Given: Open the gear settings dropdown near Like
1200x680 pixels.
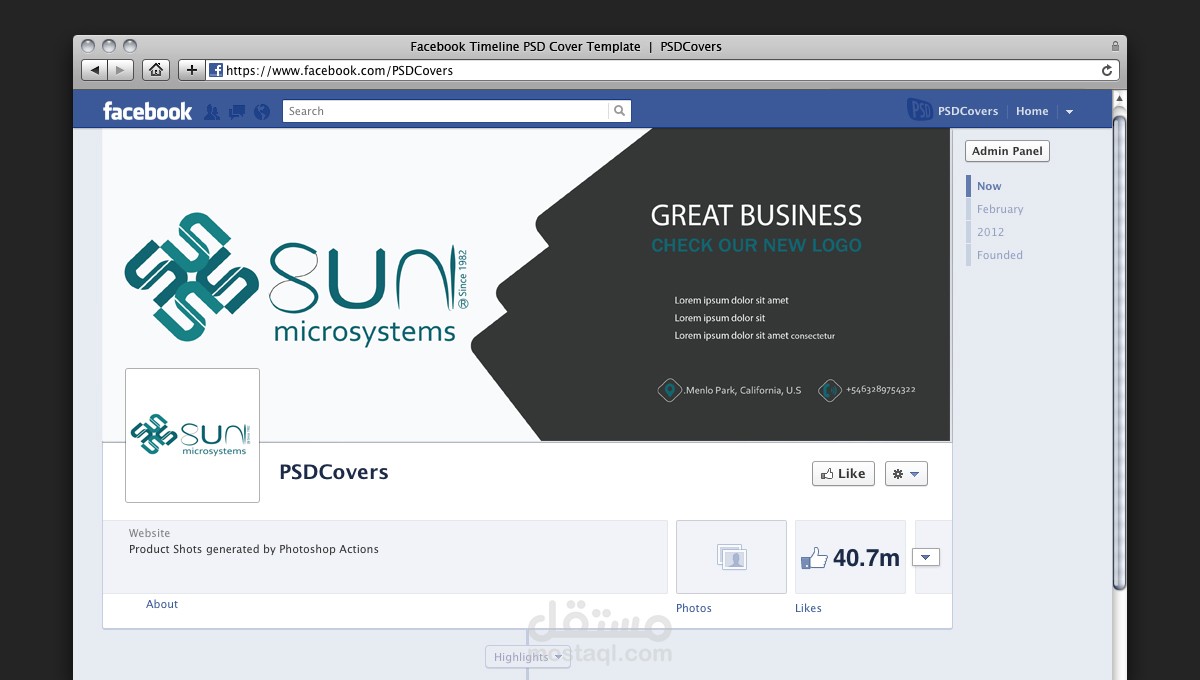Looking at the screenshot, I should pyautogui.click(x=906, y=474).
